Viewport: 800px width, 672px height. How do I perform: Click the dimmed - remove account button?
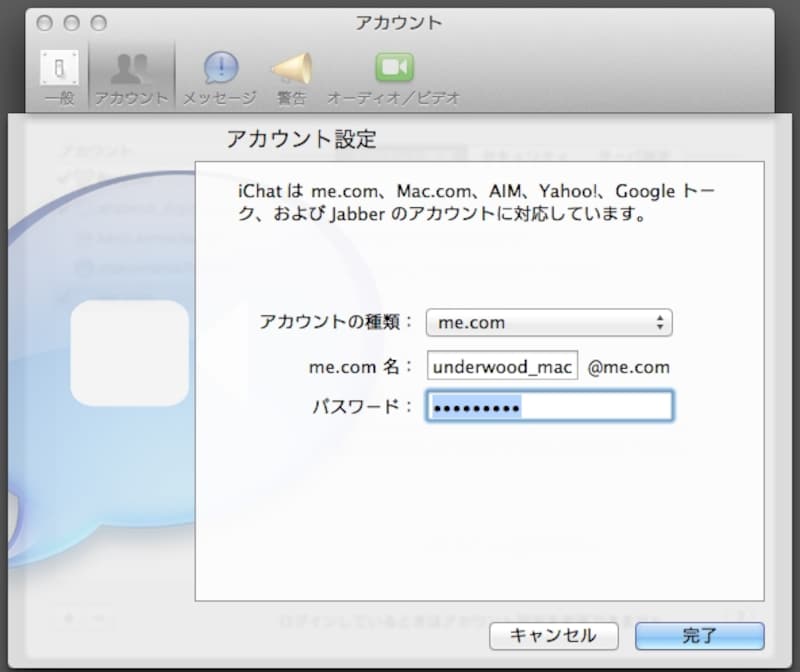tap(98, 618)
